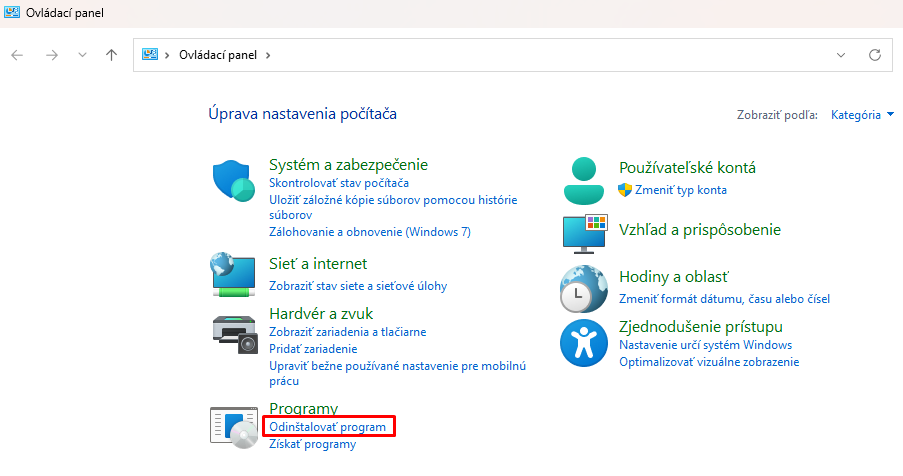
Task: Click the Systém a zabezpečenie shield icon
Action: (233, 181)
